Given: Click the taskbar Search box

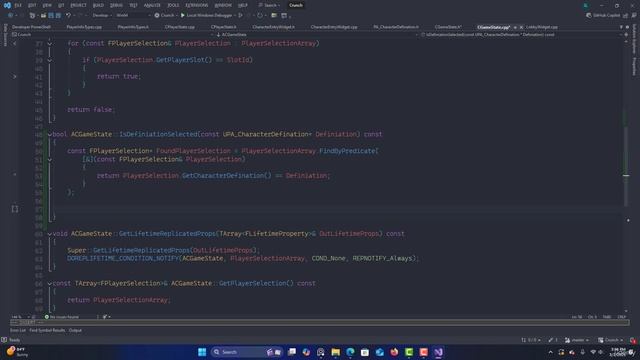Looking at the screenshot, I should (247, 352).
